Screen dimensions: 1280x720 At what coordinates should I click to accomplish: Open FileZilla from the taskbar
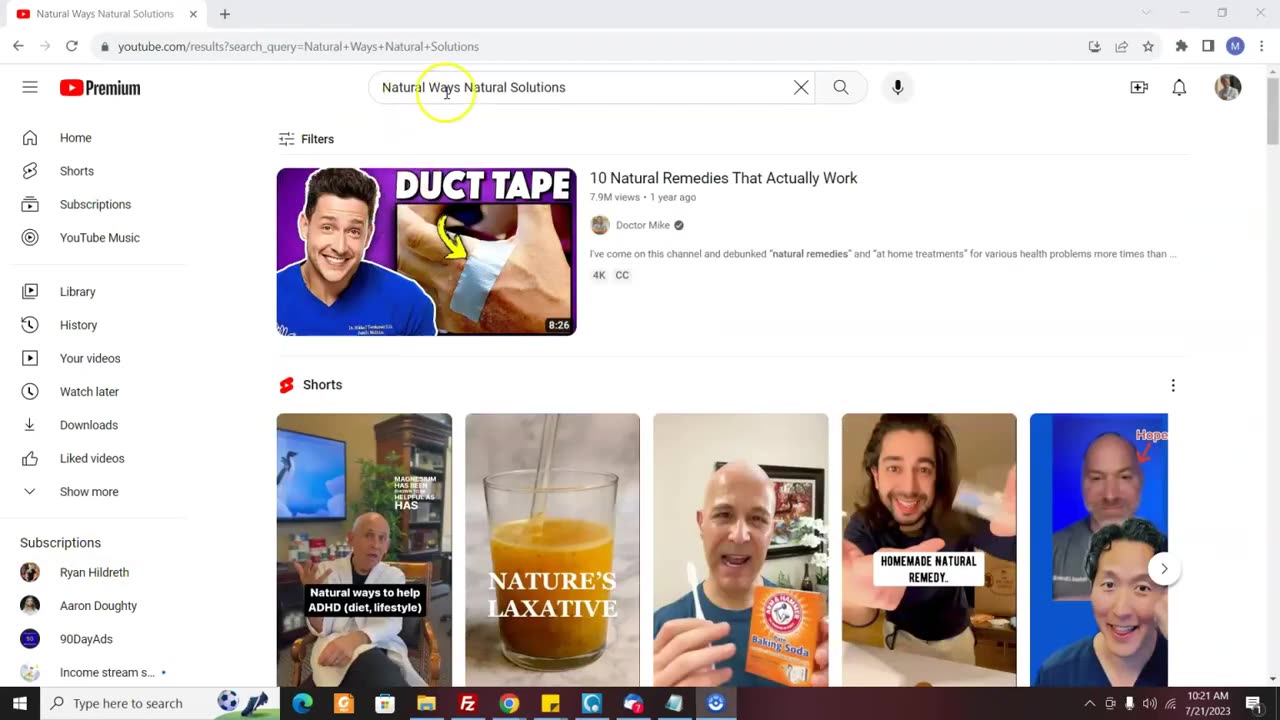467,703
